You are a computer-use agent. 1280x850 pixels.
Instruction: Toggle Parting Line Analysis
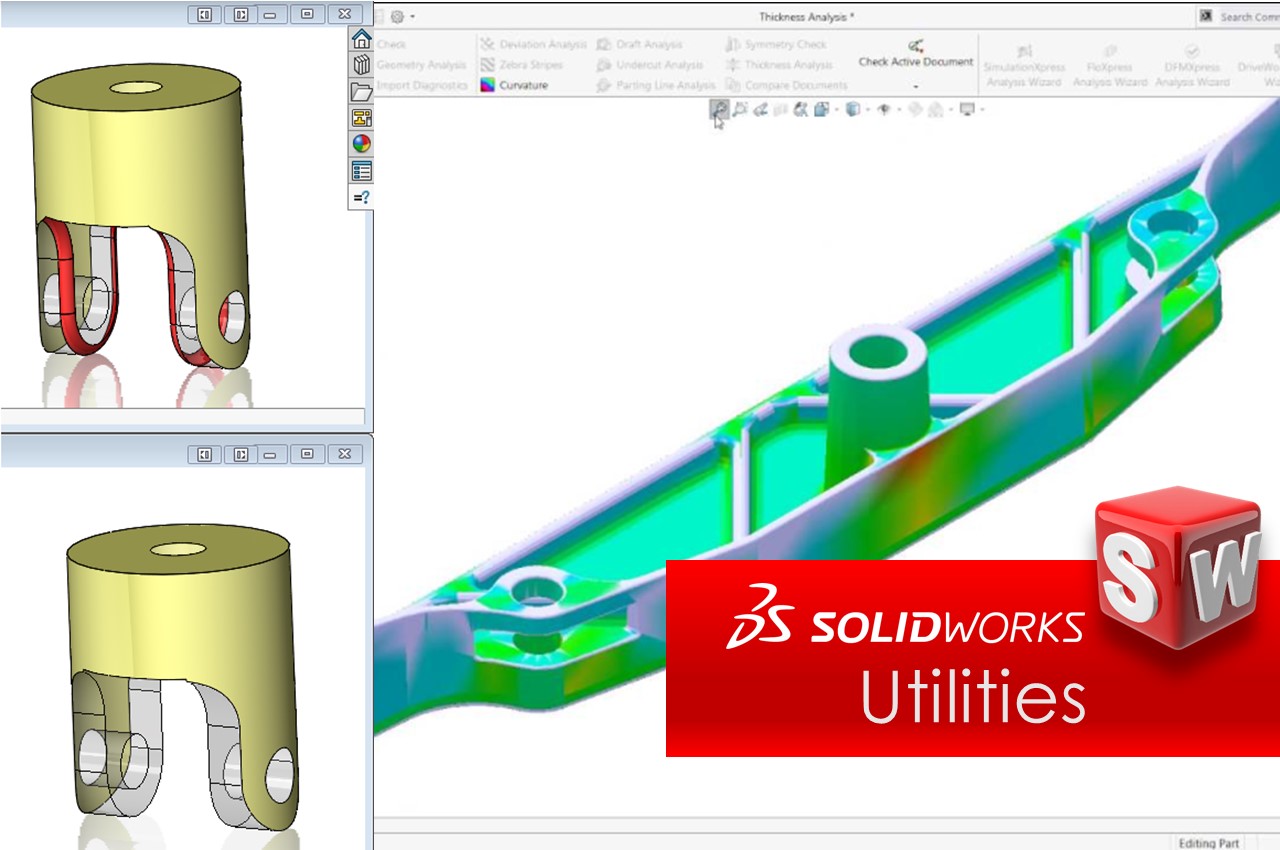[656, 85]
